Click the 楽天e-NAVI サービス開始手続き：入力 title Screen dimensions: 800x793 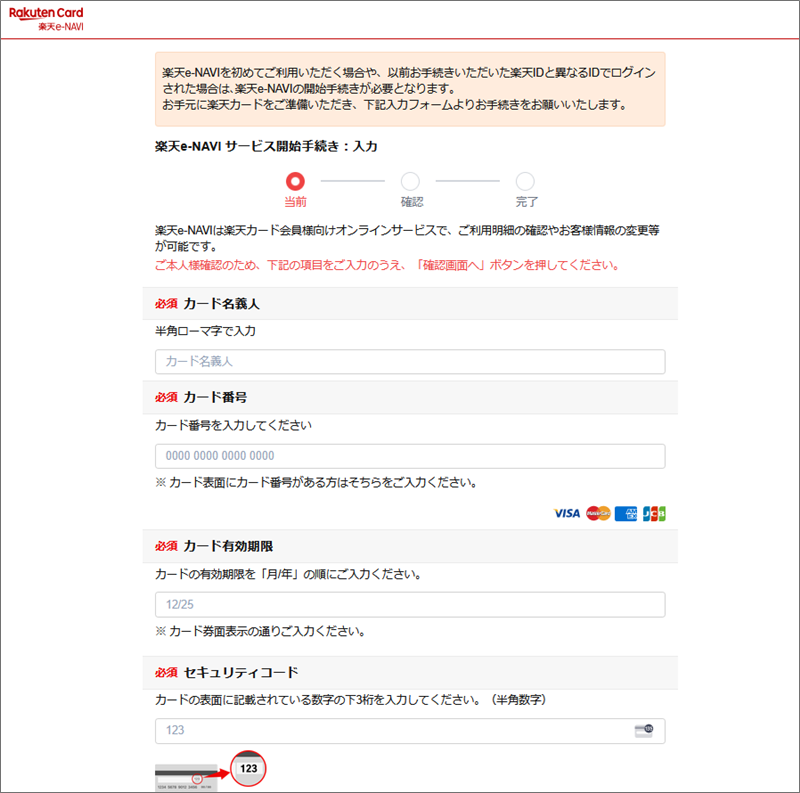pyautogui.click(x=266, y=146)
